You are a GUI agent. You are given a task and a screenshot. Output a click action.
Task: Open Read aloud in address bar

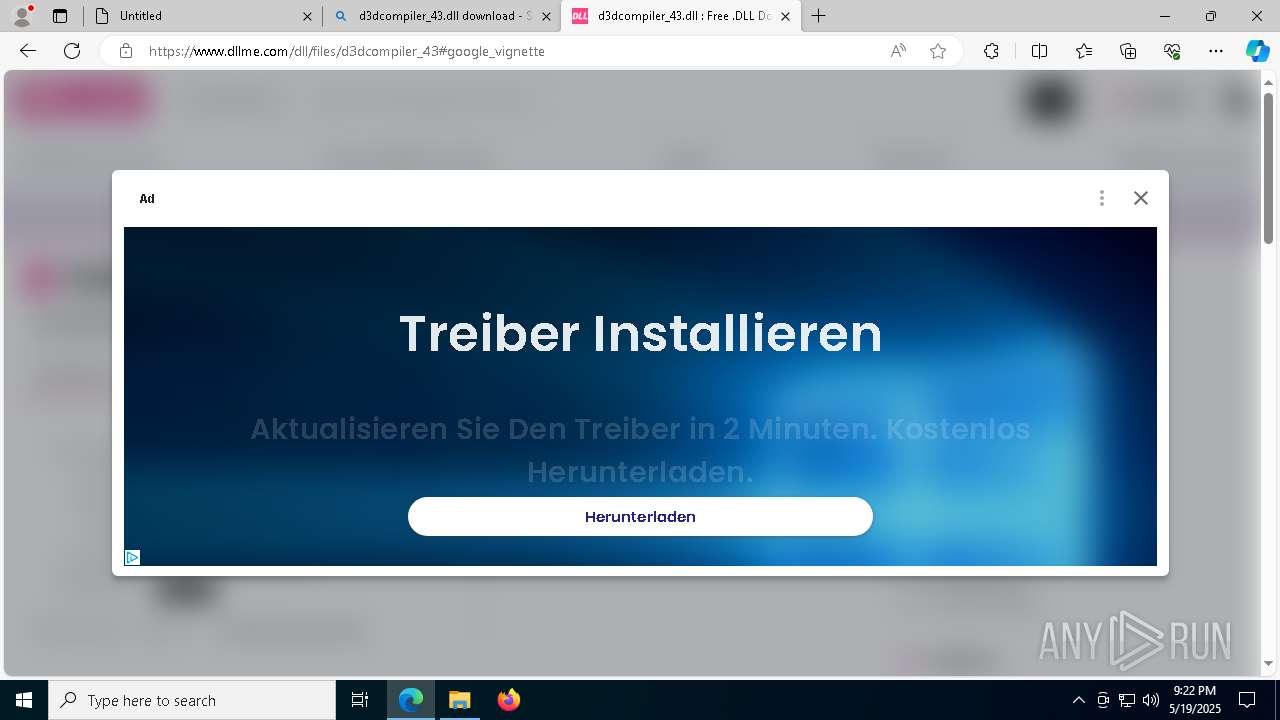click(898, 51)
